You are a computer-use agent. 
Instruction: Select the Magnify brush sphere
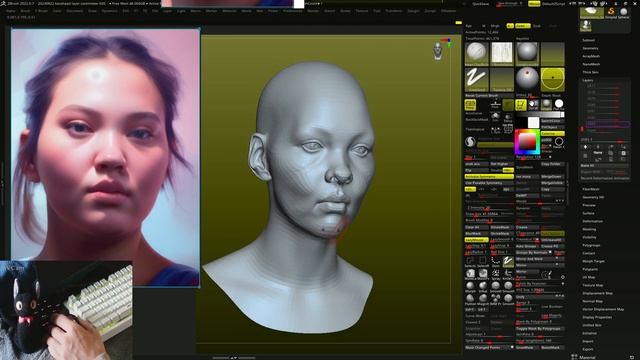483,299
